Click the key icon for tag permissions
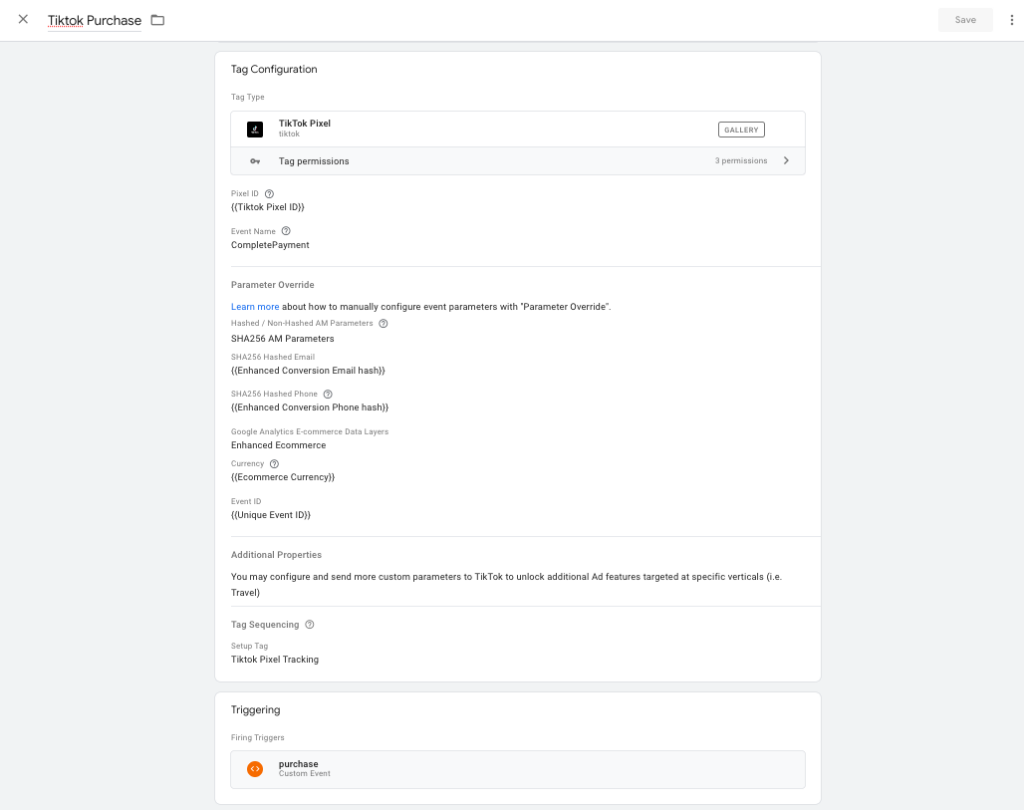 (255, 161)
